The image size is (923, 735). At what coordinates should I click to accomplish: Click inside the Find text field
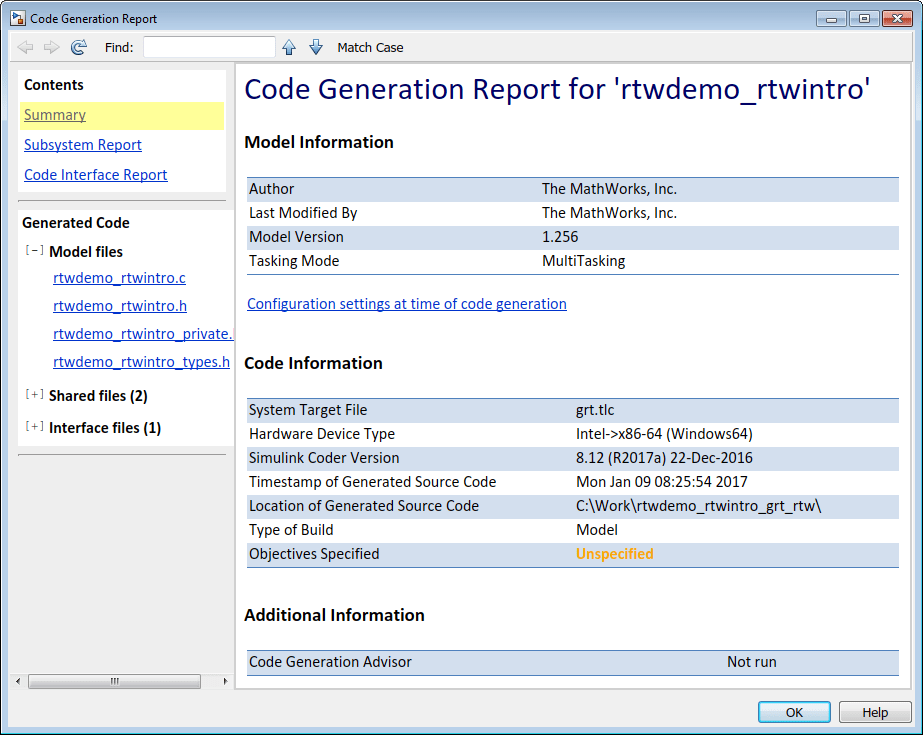click(x=209, y=47)
